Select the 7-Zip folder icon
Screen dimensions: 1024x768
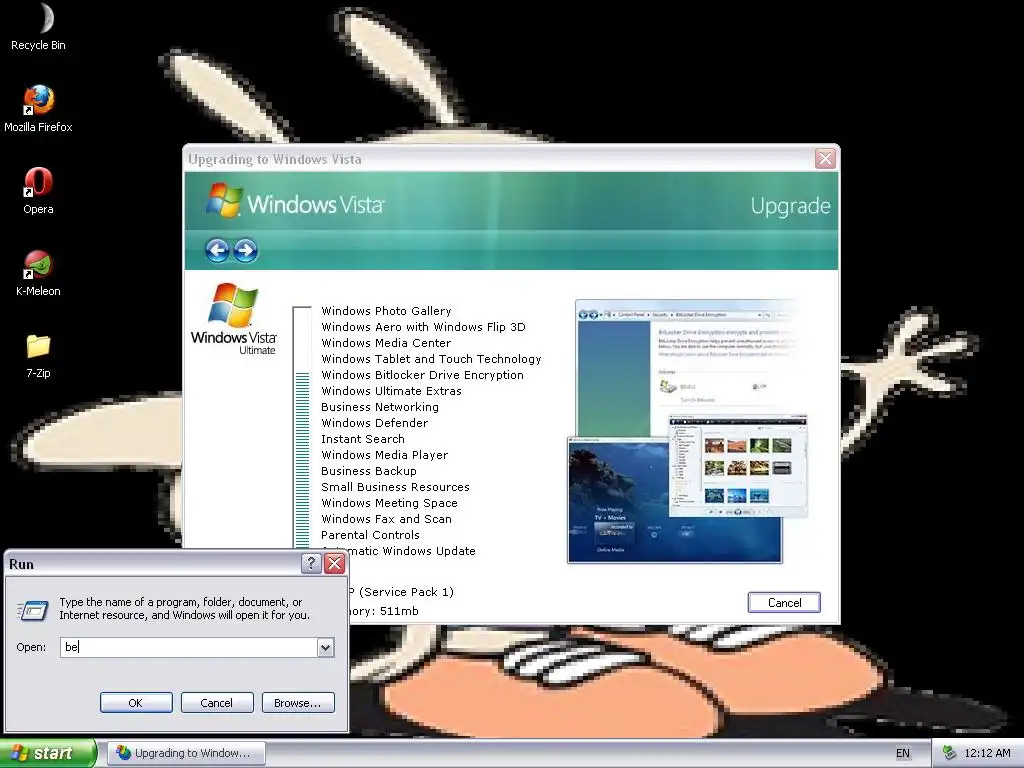tap(39, 356)
